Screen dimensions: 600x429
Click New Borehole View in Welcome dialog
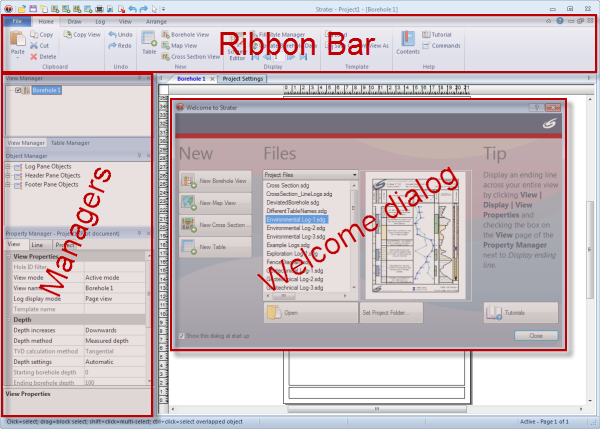tap(215, 181)
